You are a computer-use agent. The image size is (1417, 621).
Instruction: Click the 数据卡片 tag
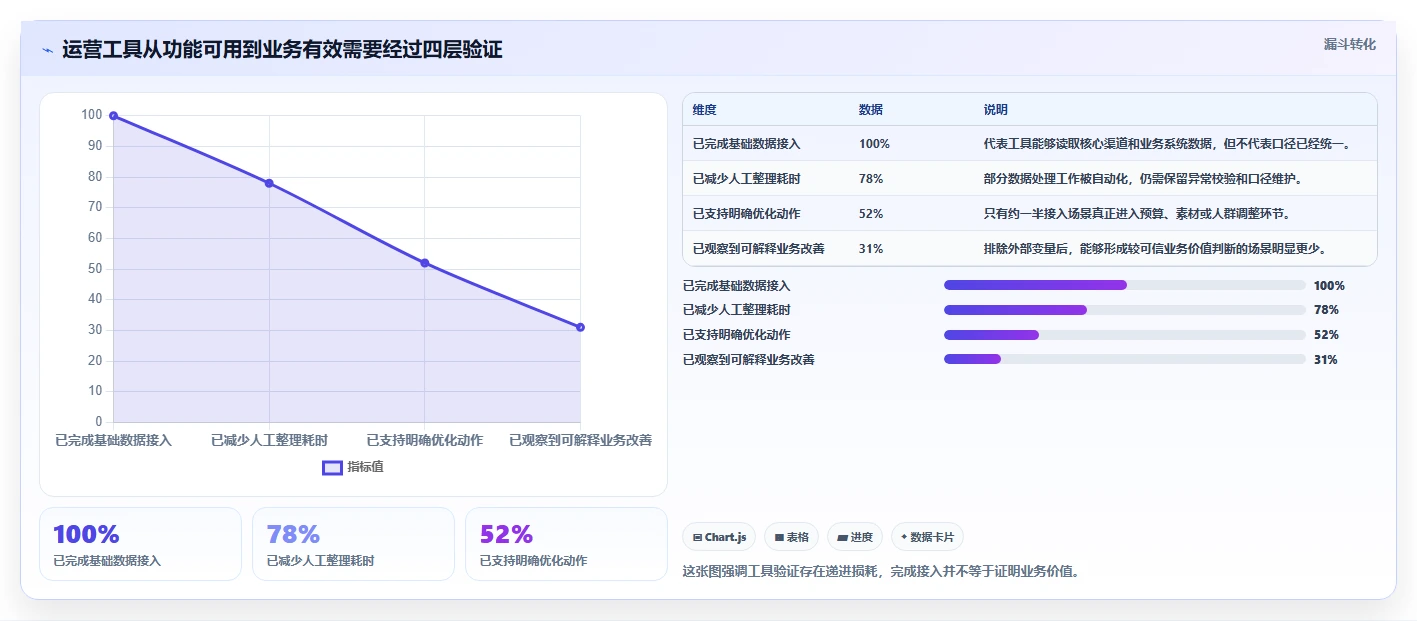point(927,537)
